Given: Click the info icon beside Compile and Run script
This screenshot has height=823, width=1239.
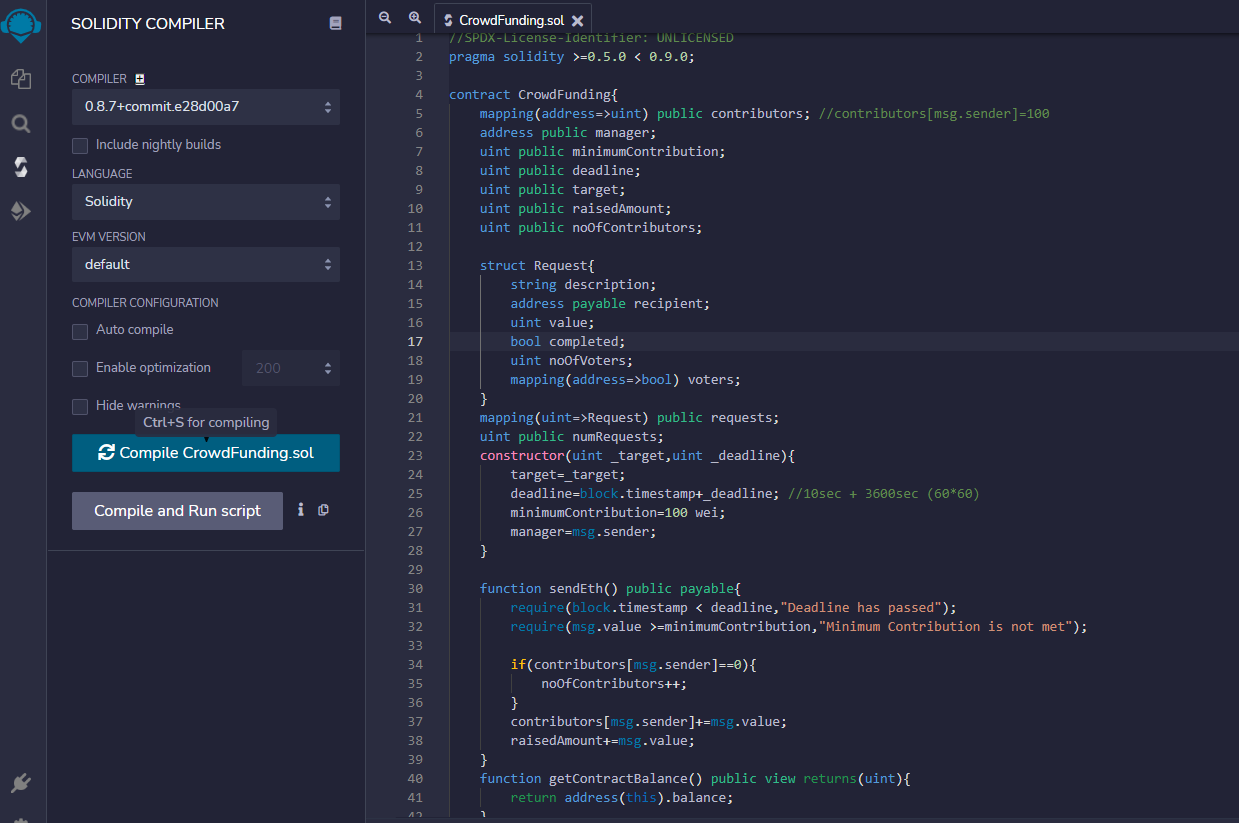Looking at the screenshot, I should click(300, 510).
